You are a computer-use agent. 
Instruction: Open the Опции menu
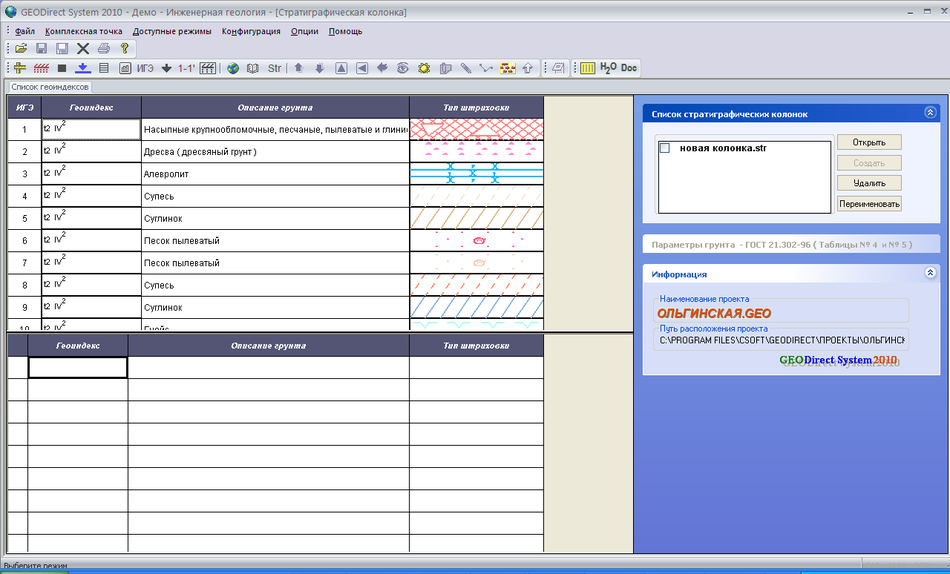[304, 32]
